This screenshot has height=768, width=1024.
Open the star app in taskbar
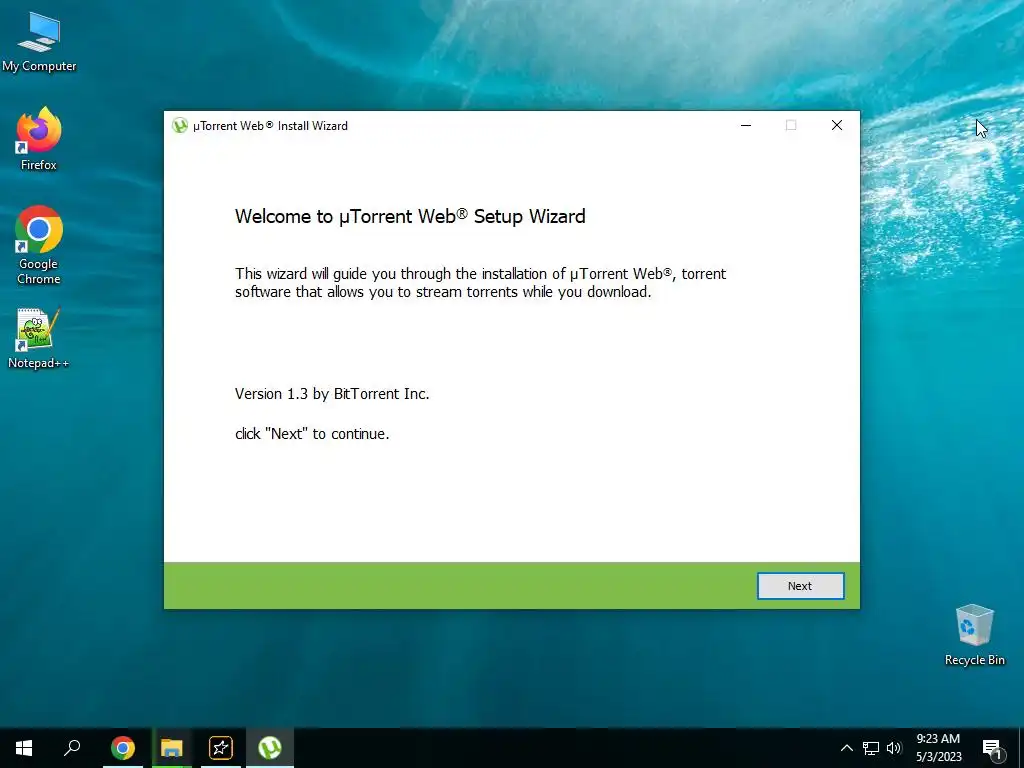pyautogui.click(x=221, y=748)
